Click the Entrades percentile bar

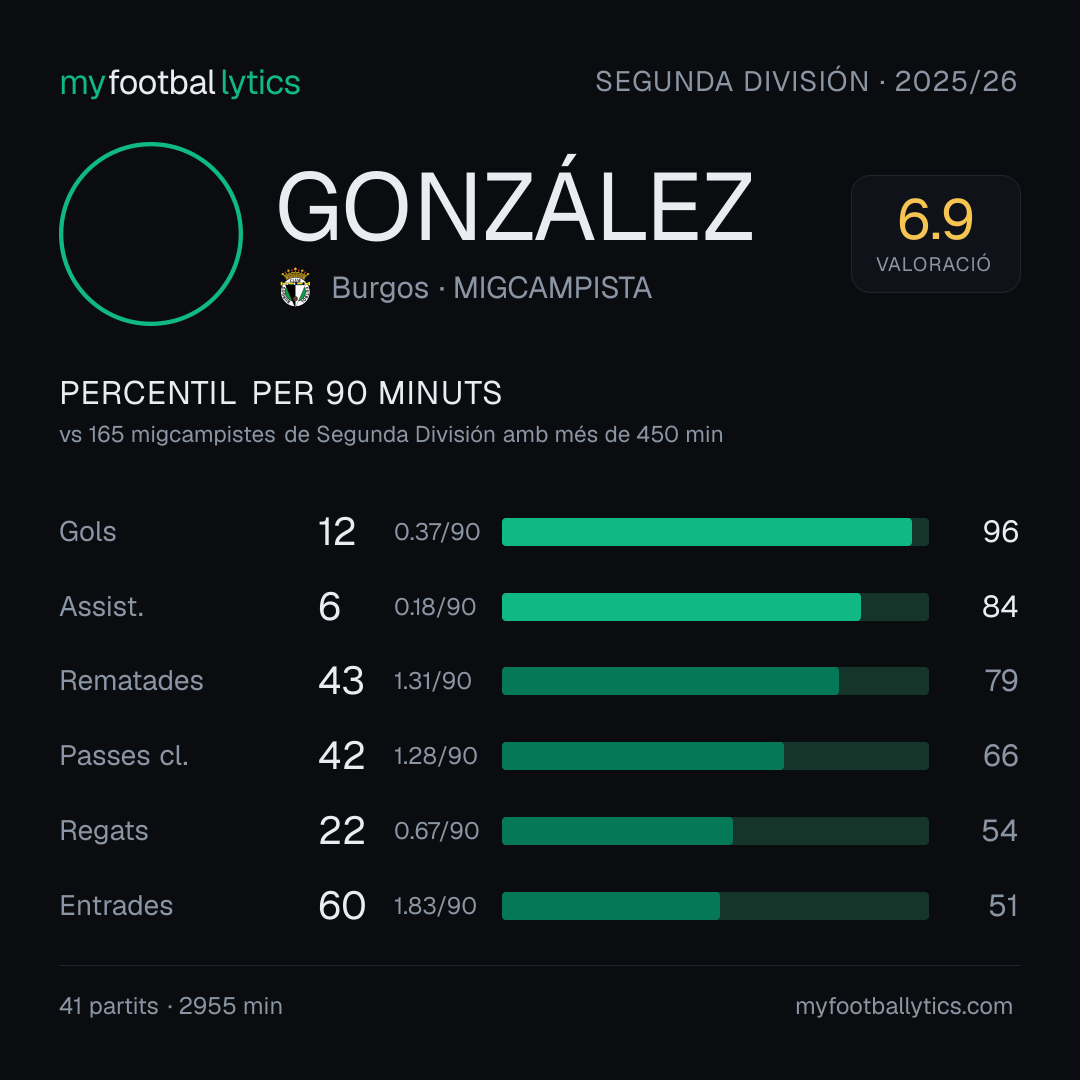tap(715, 906)
